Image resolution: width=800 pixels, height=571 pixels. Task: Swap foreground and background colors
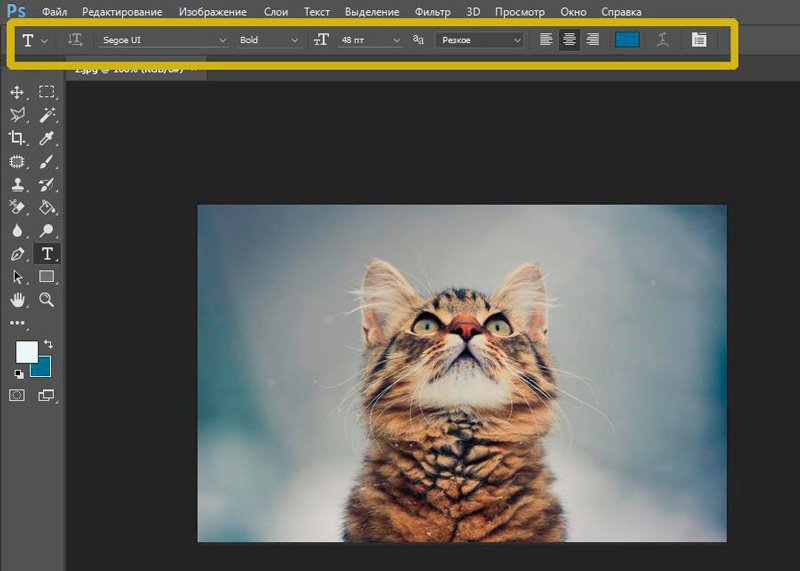coord(47,344)
